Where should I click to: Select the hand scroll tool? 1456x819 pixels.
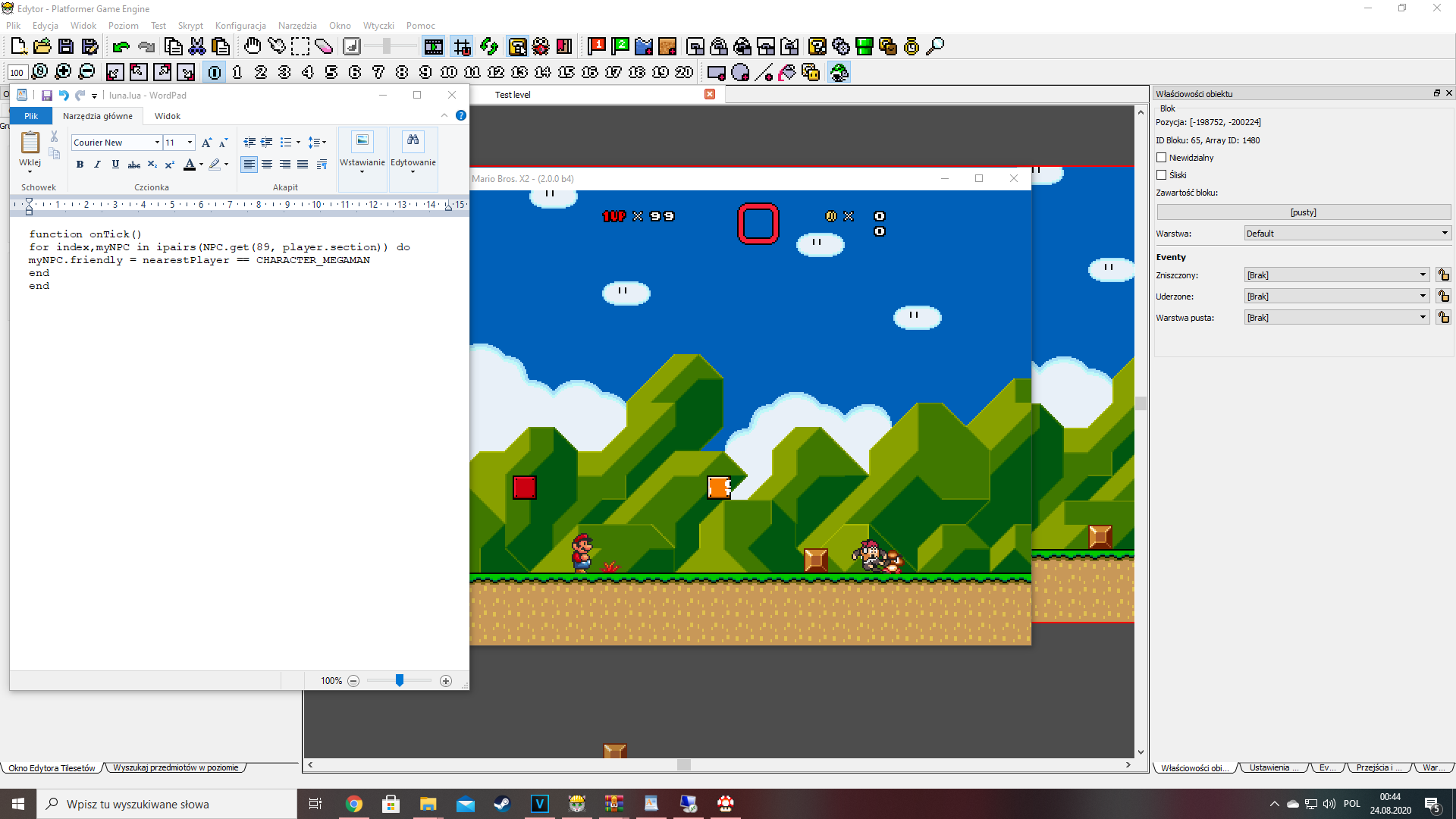tap(253, 46)
